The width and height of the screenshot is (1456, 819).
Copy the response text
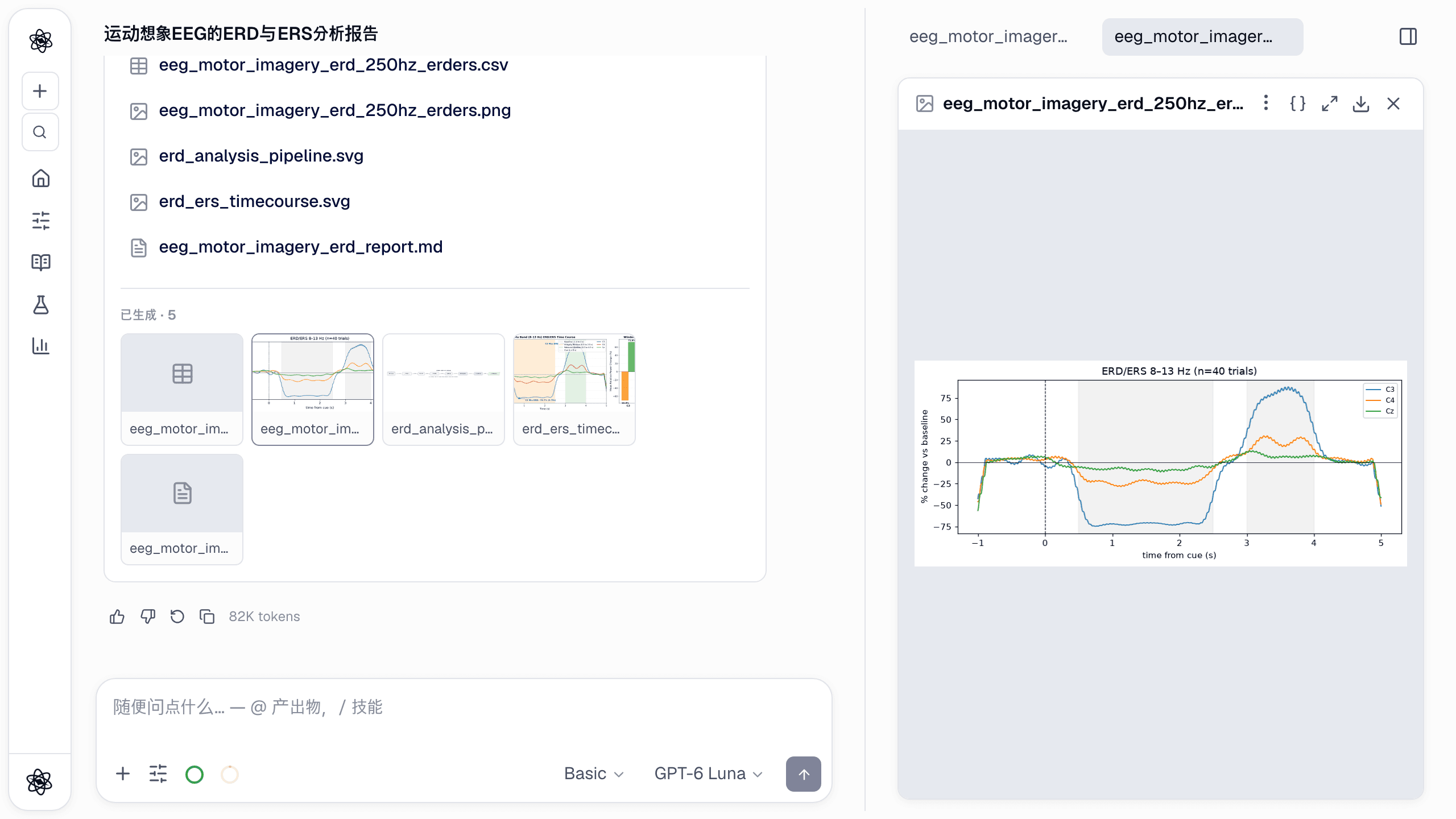[x=207, y=617]
